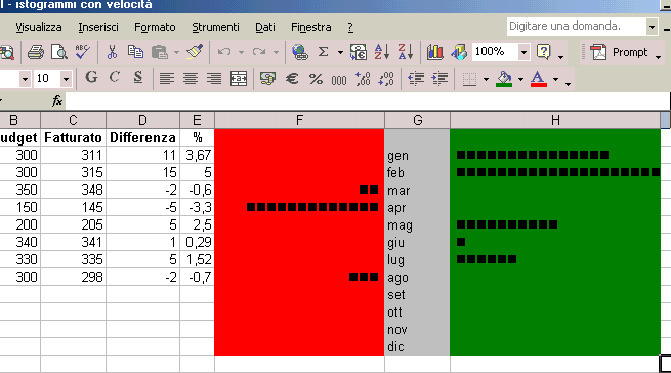Image resolution: width=671 pixels, height=373 pixels.
Task: Open the borders style dropdown
Action: 486,79
